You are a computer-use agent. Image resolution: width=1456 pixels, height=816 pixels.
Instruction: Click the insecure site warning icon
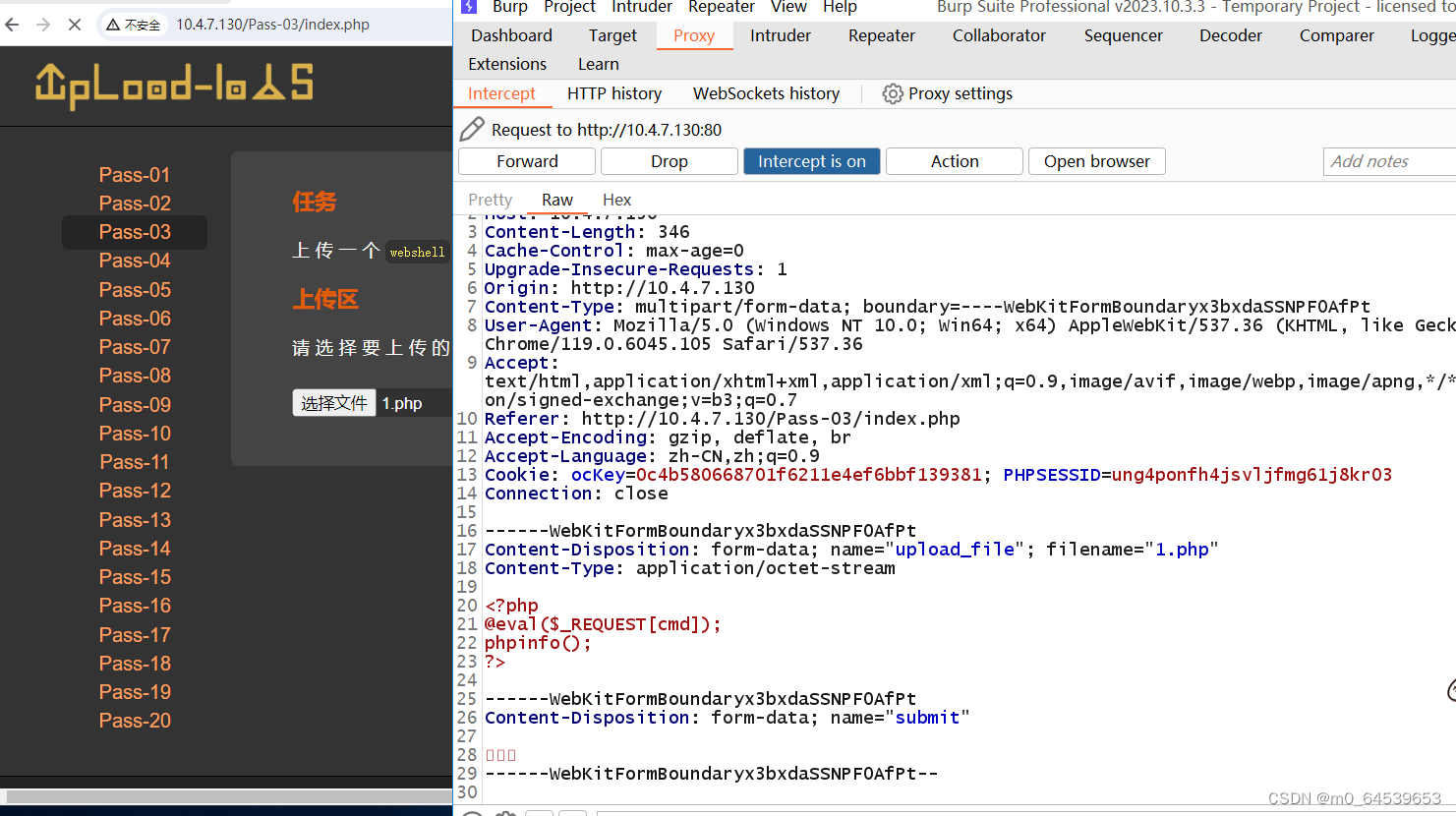coord(114,25)
